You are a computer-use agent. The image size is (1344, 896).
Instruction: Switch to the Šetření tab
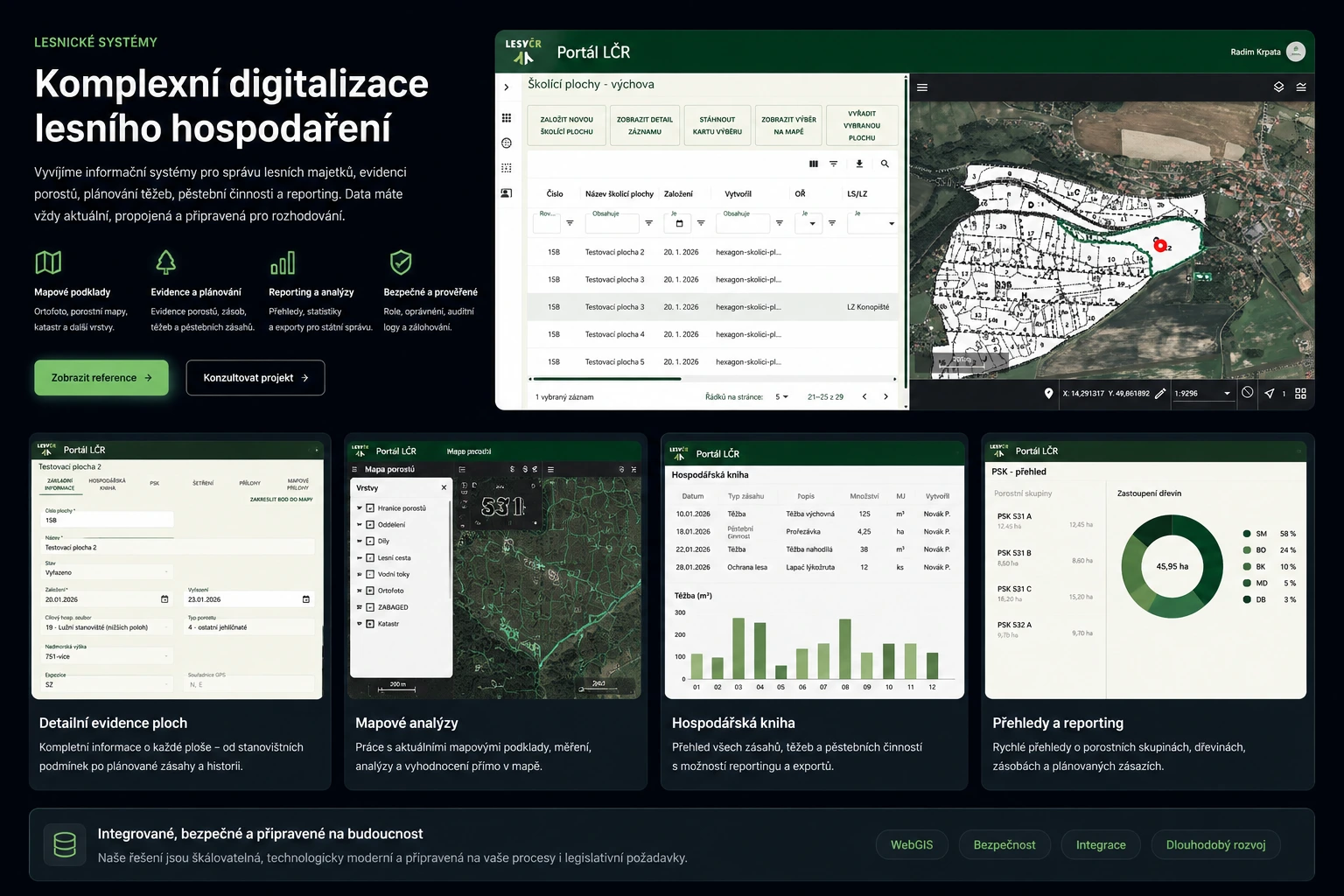[203, 483]
